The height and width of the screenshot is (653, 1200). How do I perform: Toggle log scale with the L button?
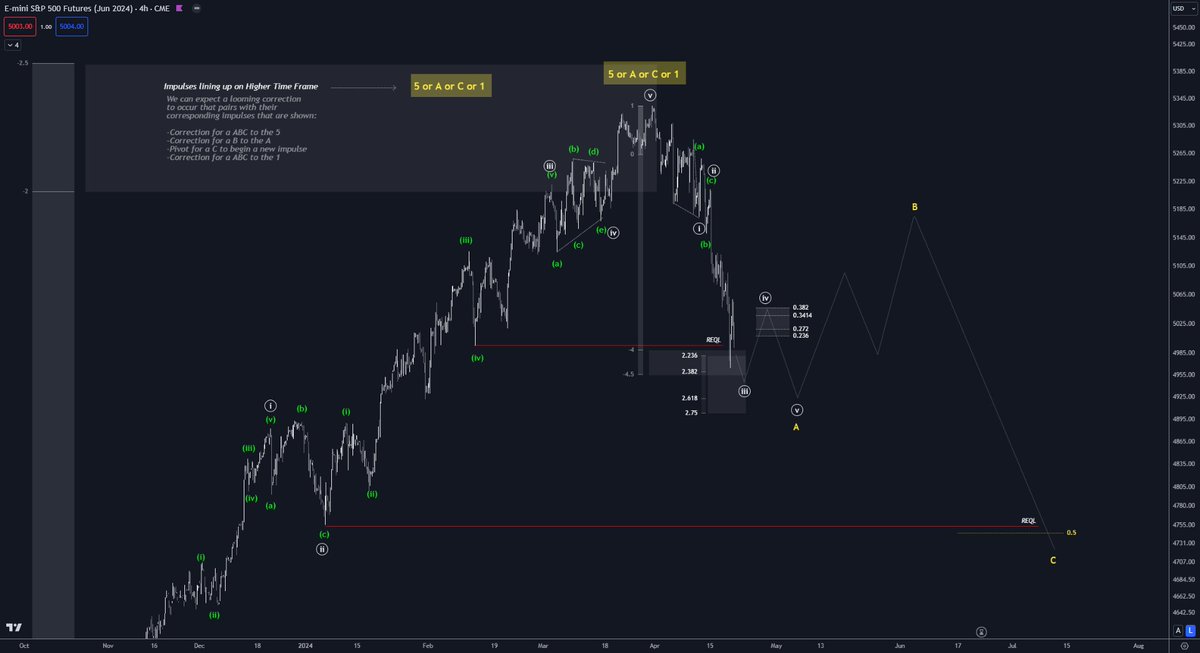pyautogui.click(x=1191, y=629)
